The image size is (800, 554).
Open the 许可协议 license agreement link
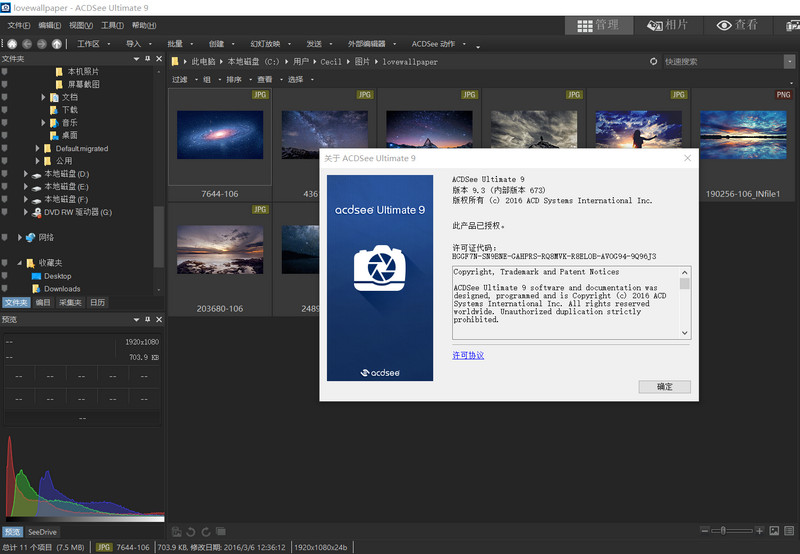pos(468,355)
